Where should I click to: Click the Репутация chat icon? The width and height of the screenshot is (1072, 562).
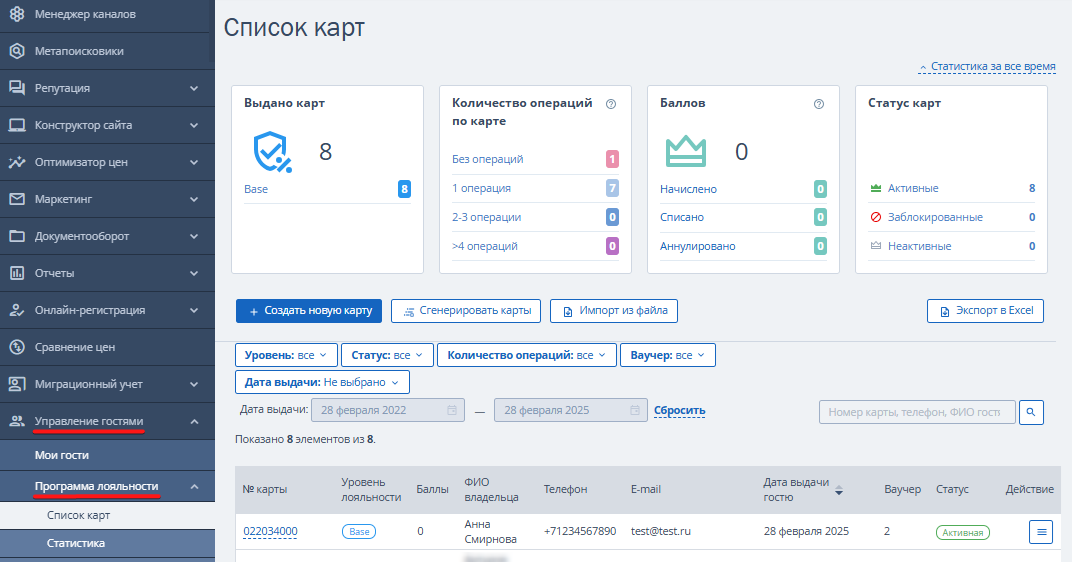[16, 88]
